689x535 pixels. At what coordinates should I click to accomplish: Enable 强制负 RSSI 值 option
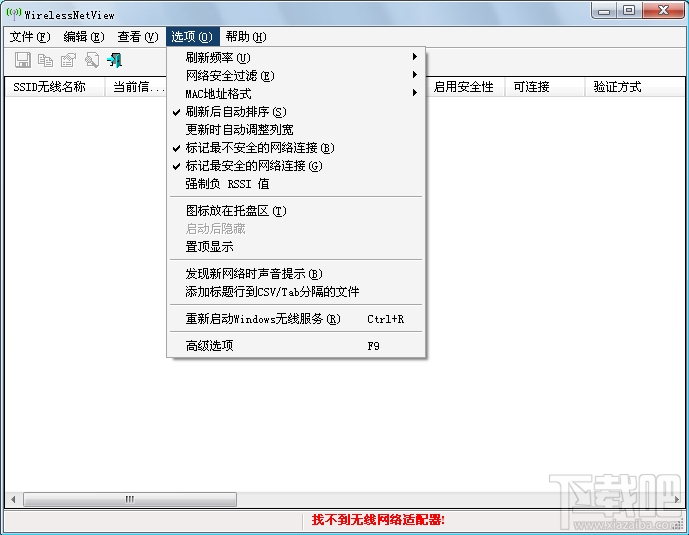296,184
